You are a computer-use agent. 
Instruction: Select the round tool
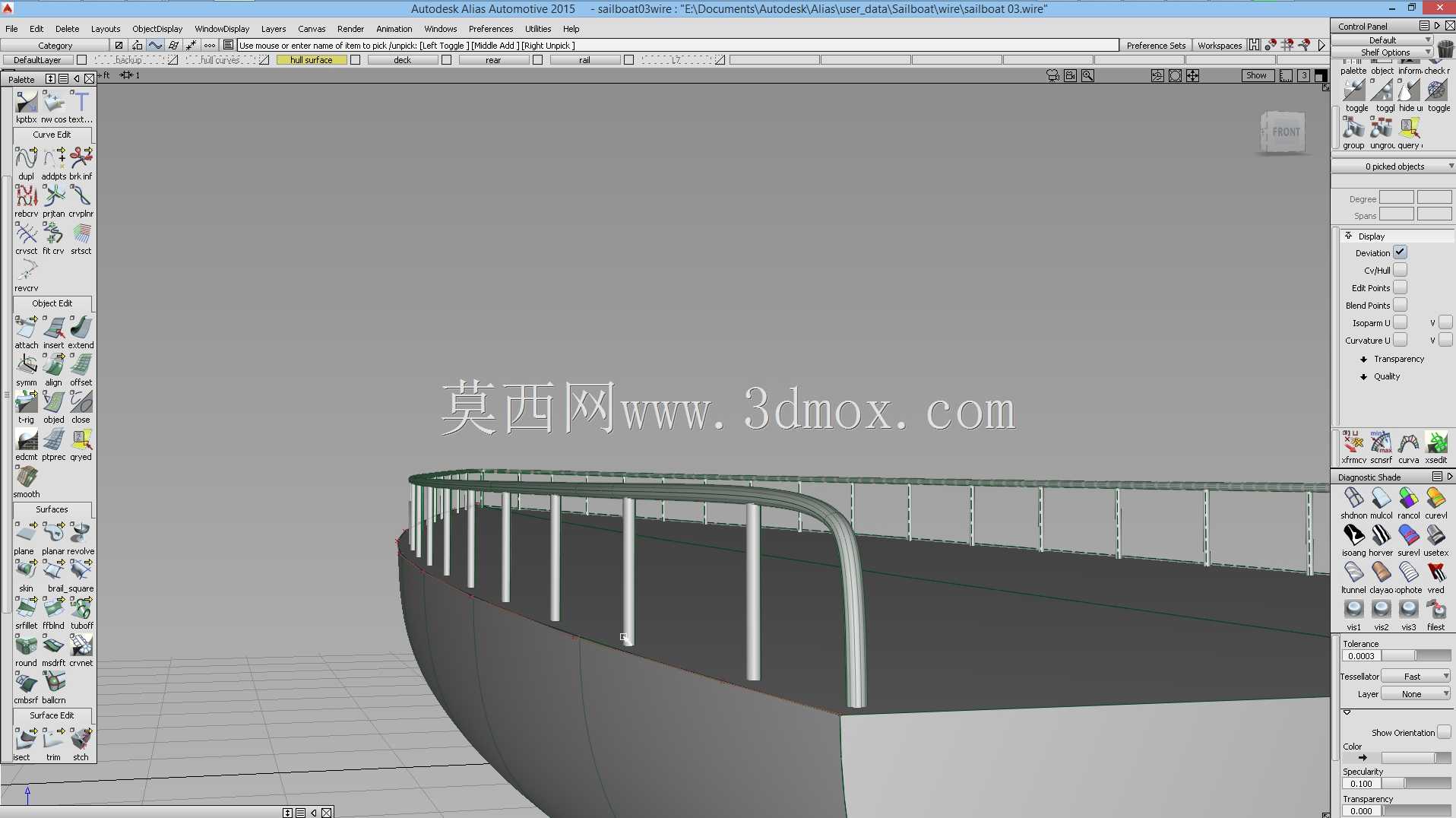pyautogui.click(x=26, y=645)
